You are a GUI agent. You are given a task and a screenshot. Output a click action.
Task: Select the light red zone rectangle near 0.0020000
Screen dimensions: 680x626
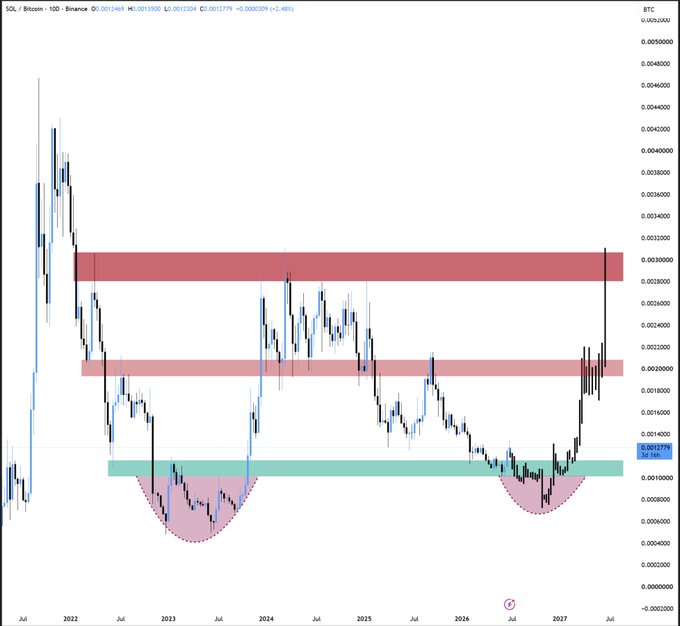(x=353, y=368)
